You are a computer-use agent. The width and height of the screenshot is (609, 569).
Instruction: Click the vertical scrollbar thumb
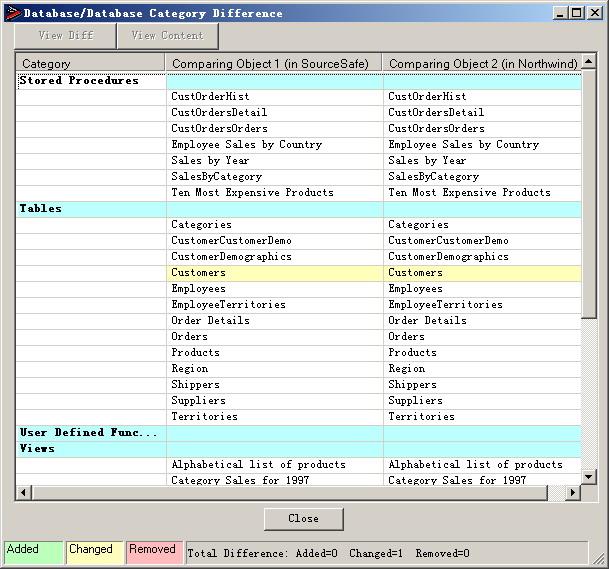[x=589, y=194]
